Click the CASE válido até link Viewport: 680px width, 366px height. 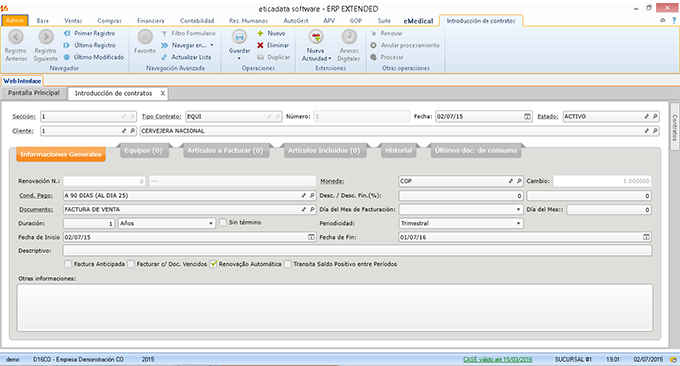[497, 359]
